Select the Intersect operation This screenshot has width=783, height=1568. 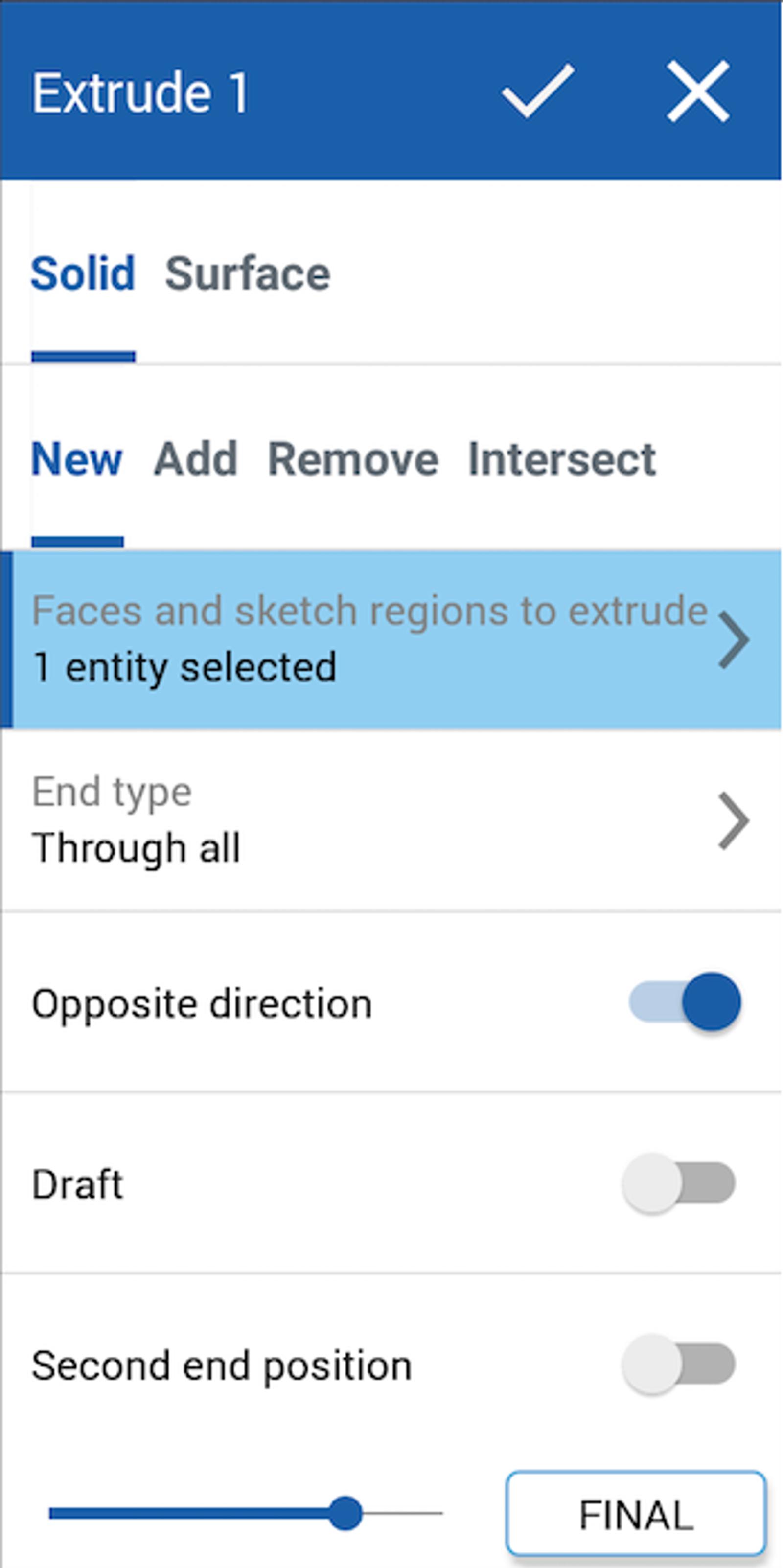pyautogui.click(x=561, y=459)
